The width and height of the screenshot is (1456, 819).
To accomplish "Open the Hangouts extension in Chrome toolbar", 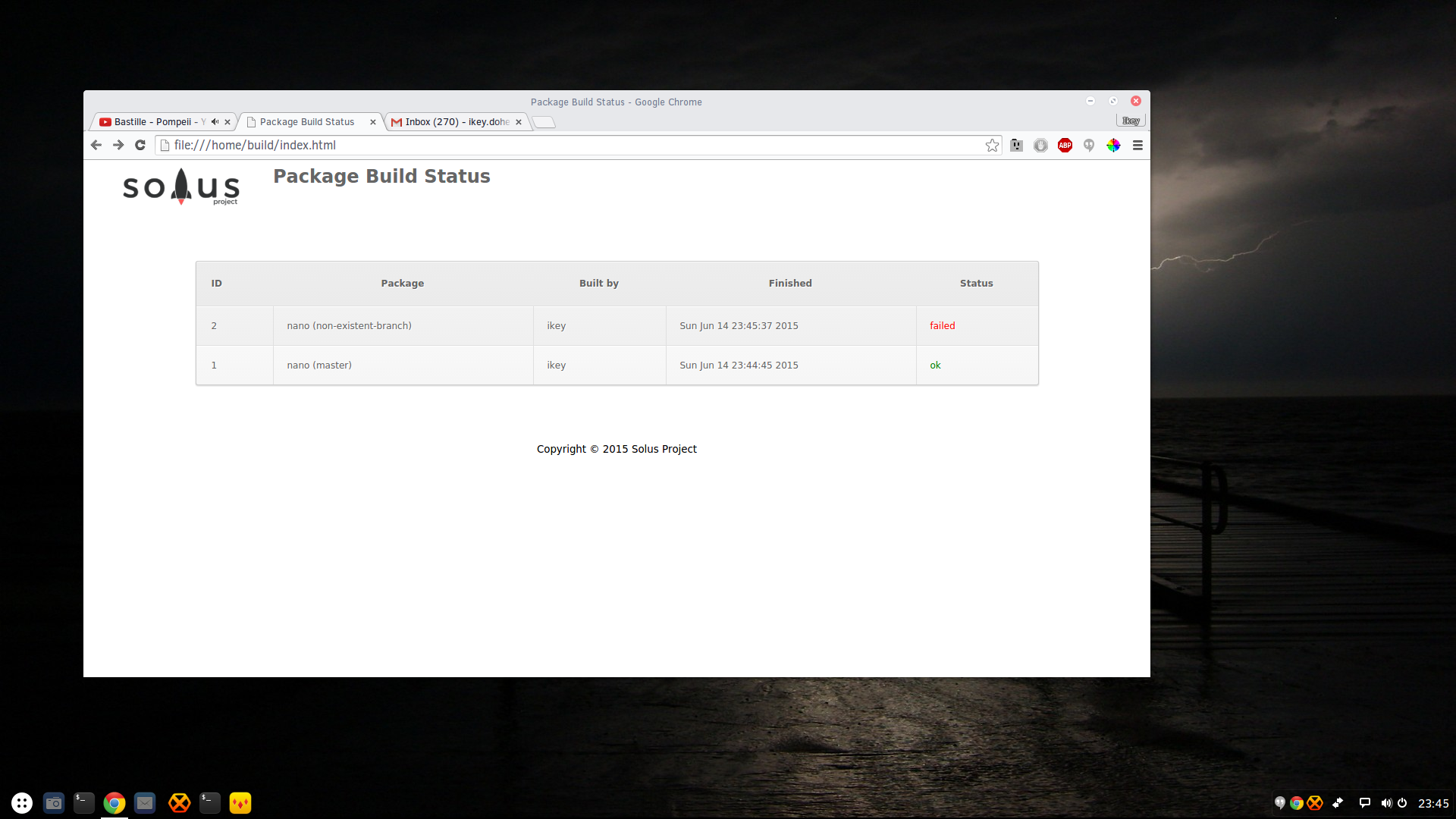I will (x=1089, y=145).
